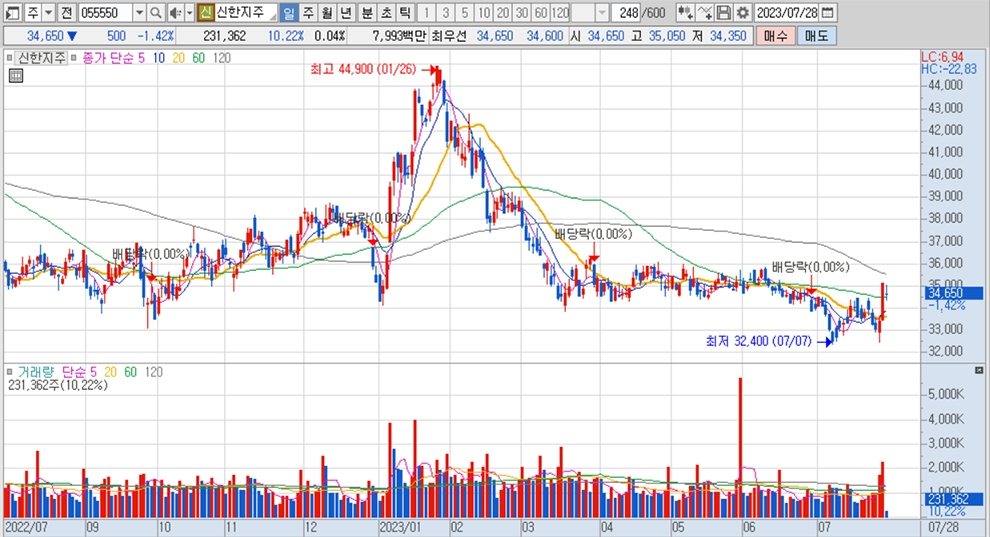Expand the custom interval dropdown arrow
990x537 pixels.
click(602, 12)
